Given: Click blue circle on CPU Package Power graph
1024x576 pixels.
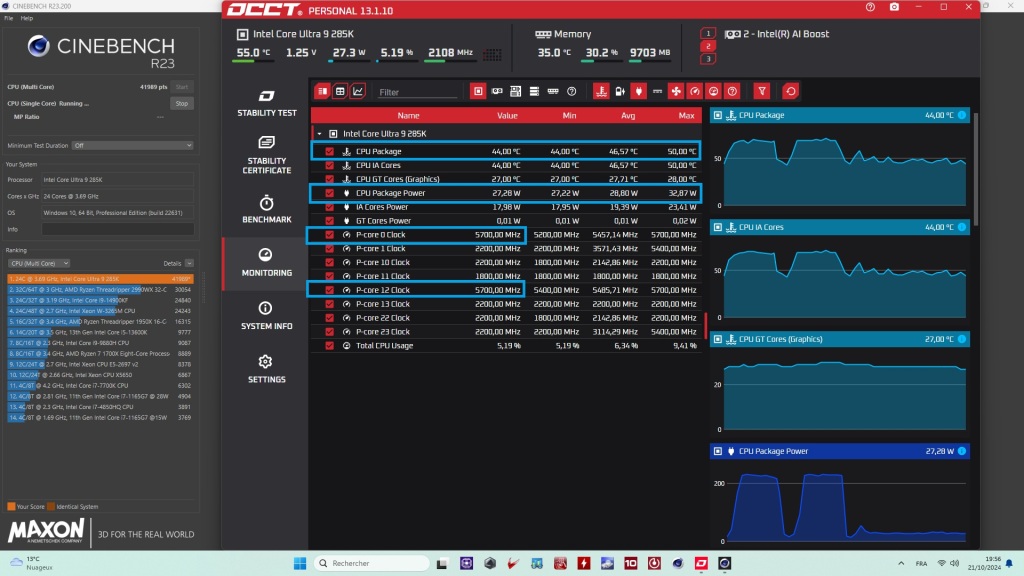Looking at the screenshot, I should coord(961,451).
